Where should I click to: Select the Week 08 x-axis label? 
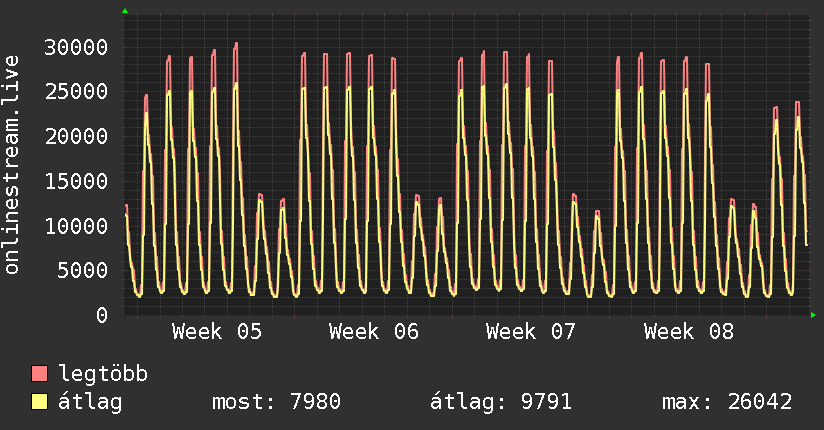[688, 332]
